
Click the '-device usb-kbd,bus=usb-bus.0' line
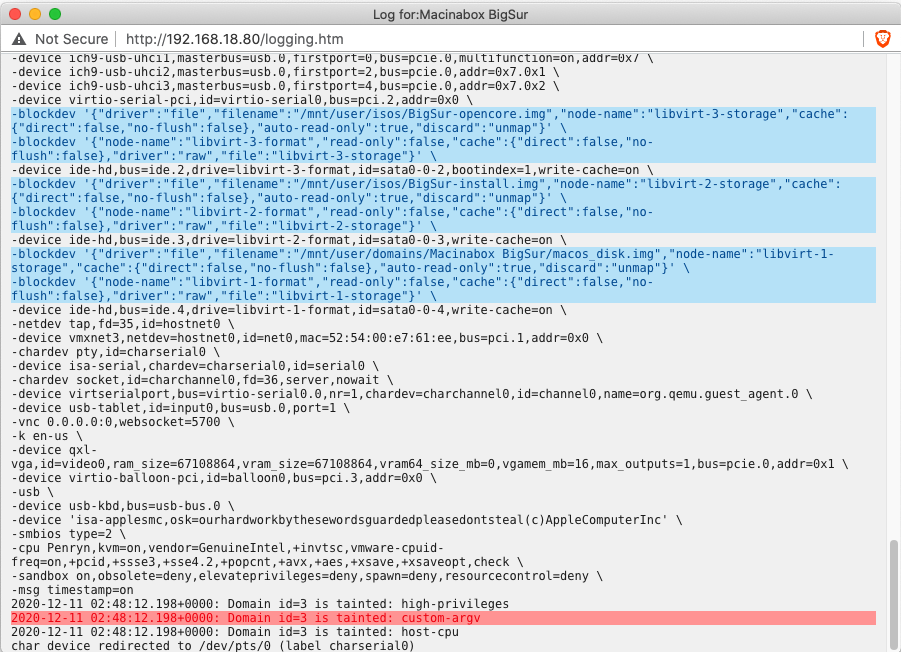123,506
